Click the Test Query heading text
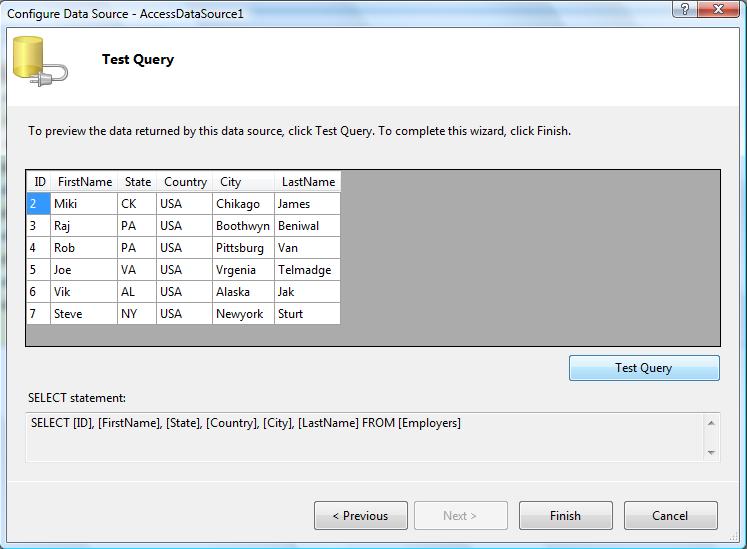 [138, 60]
